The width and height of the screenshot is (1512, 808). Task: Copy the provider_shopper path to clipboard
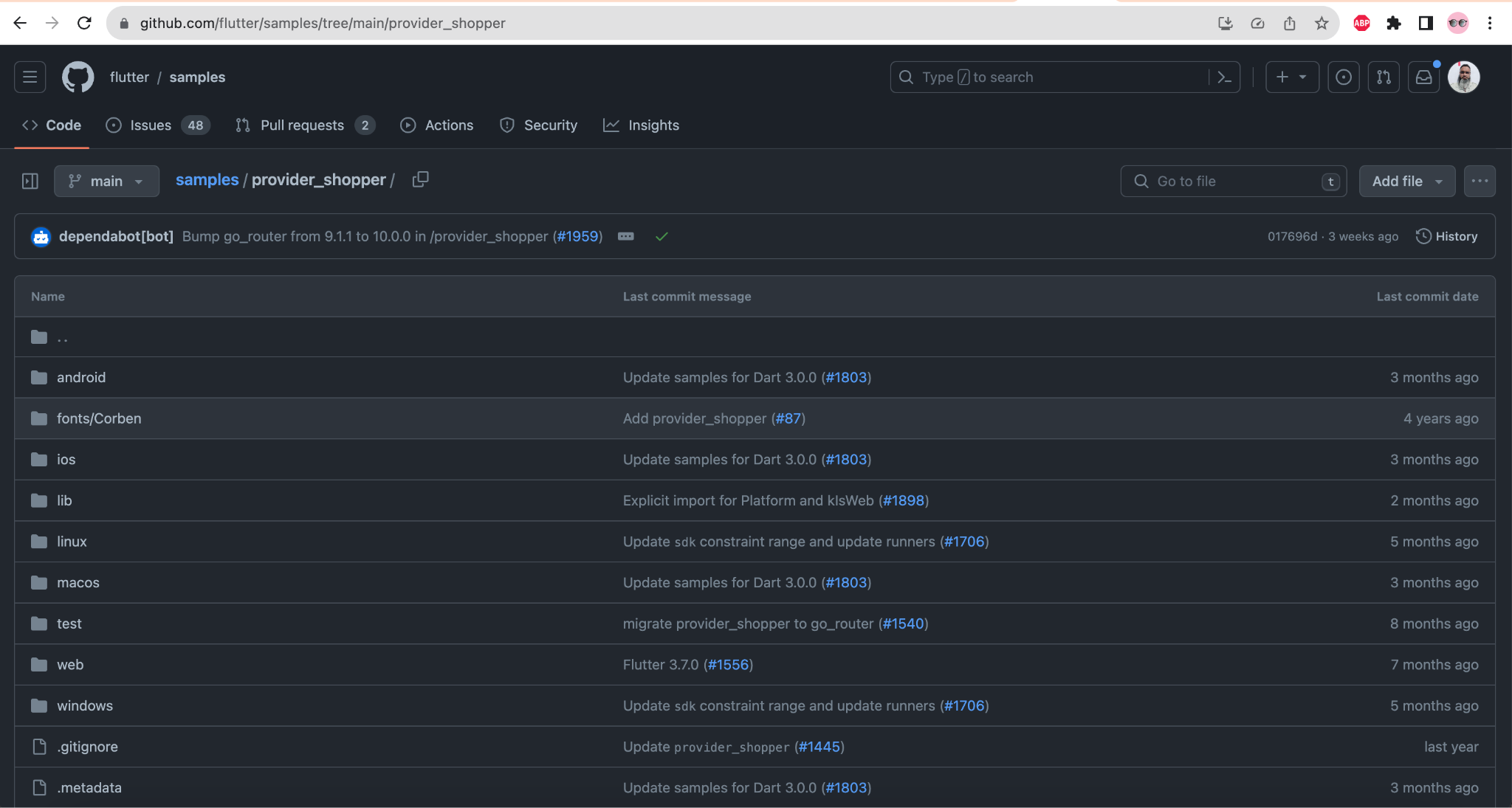pyautogui.click(x=420, y=179)
